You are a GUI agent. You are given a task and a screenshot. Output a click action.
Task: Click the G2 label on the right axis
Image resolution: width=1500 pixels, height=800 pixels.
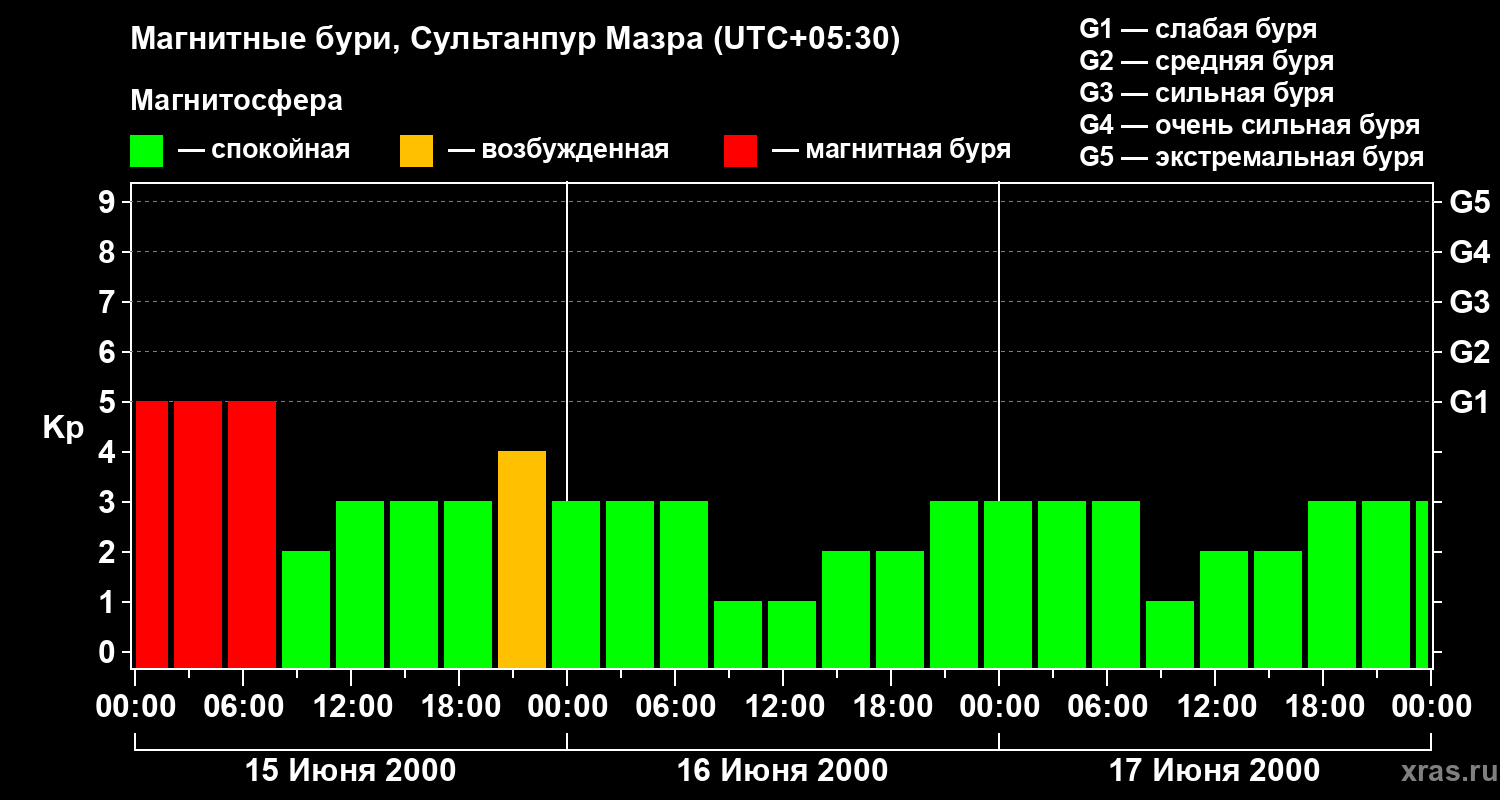click(x=1470, y=353)
